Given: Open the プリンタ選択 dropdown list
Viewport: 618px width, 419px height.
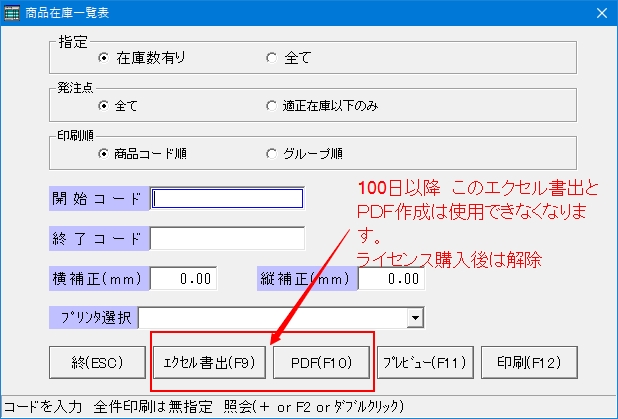Looking at the screenshot, I should [414, 318].
